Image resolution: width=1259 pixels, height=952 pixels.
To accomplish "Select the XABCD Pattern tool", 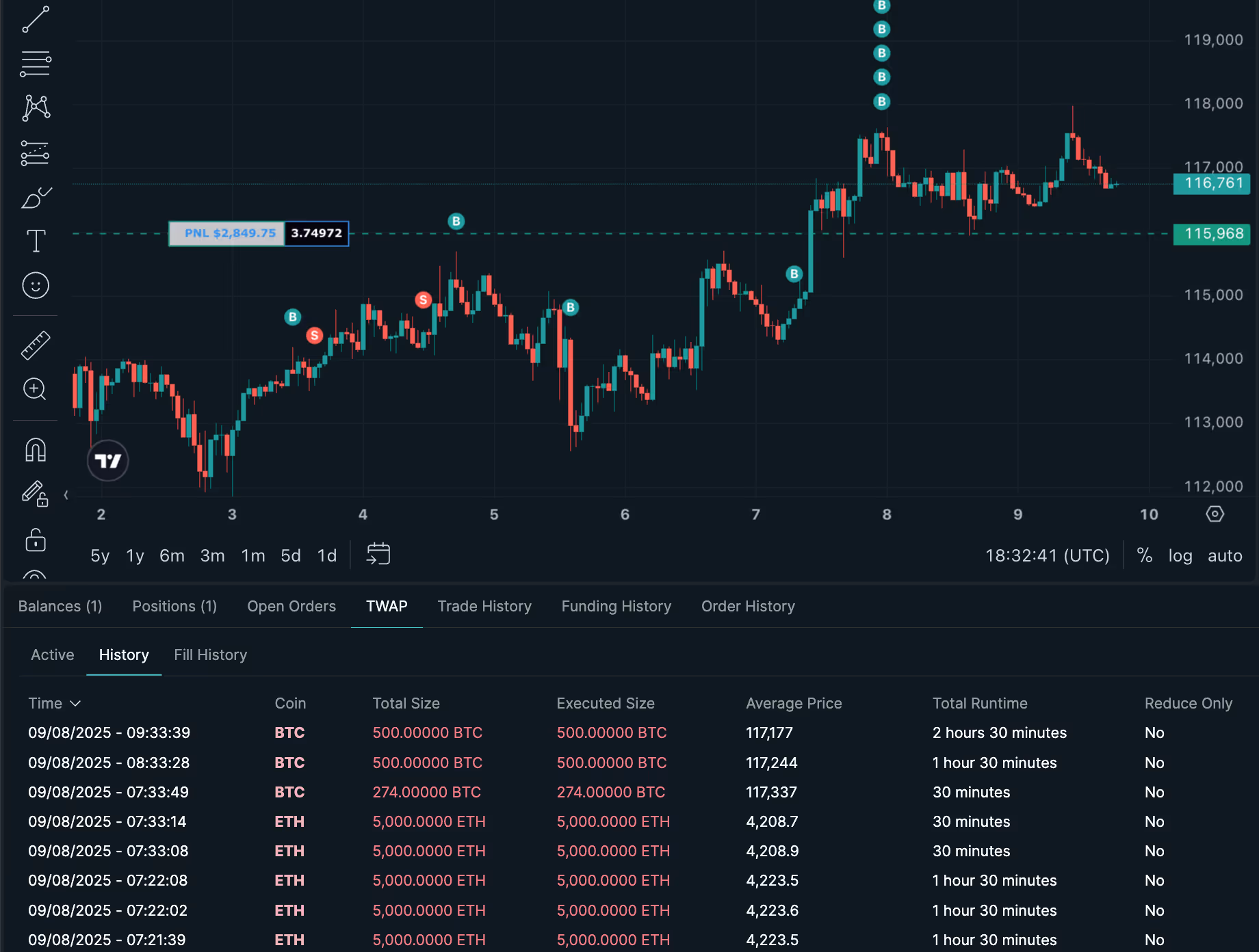I will tap(36, 108).
